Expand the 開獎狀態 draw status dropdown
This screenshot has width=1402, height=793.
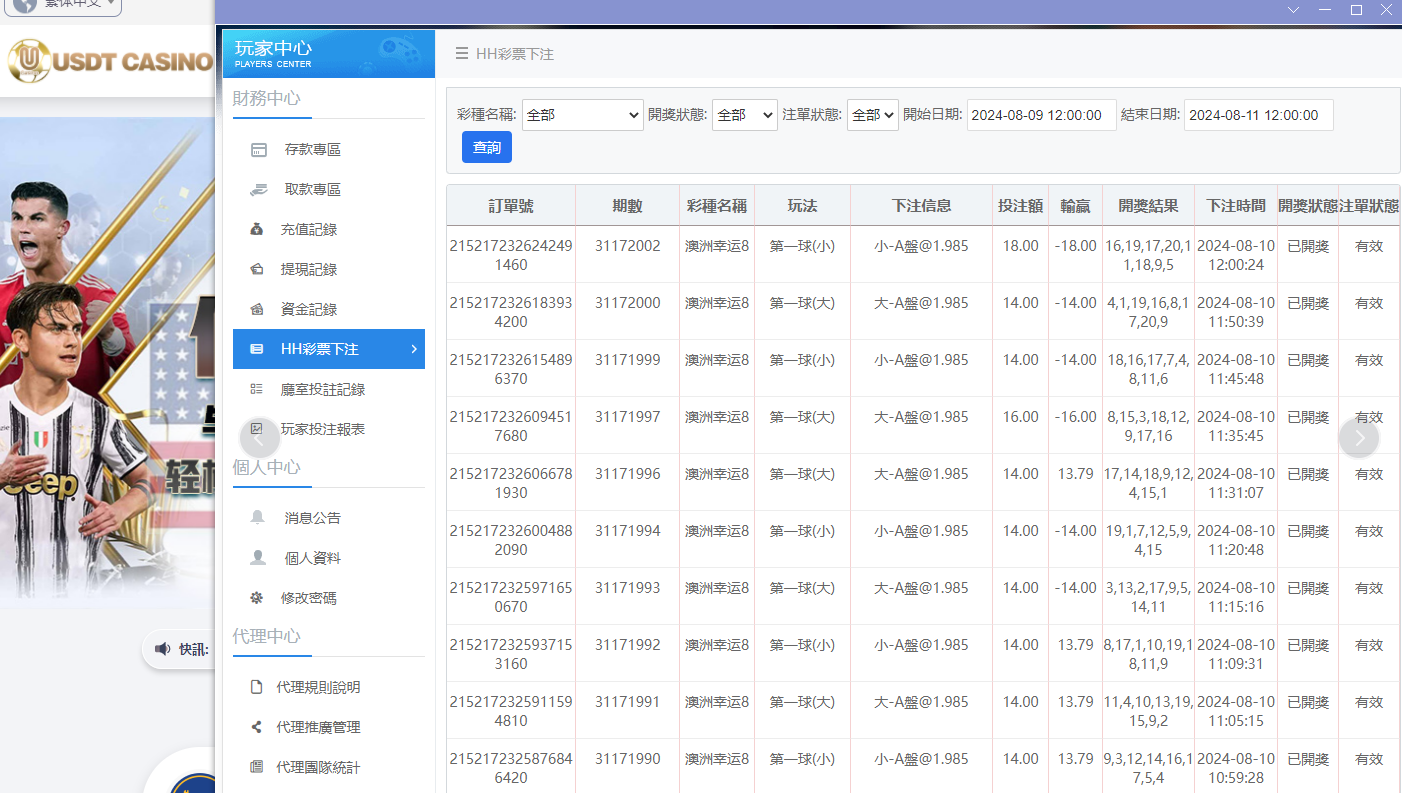744,115
